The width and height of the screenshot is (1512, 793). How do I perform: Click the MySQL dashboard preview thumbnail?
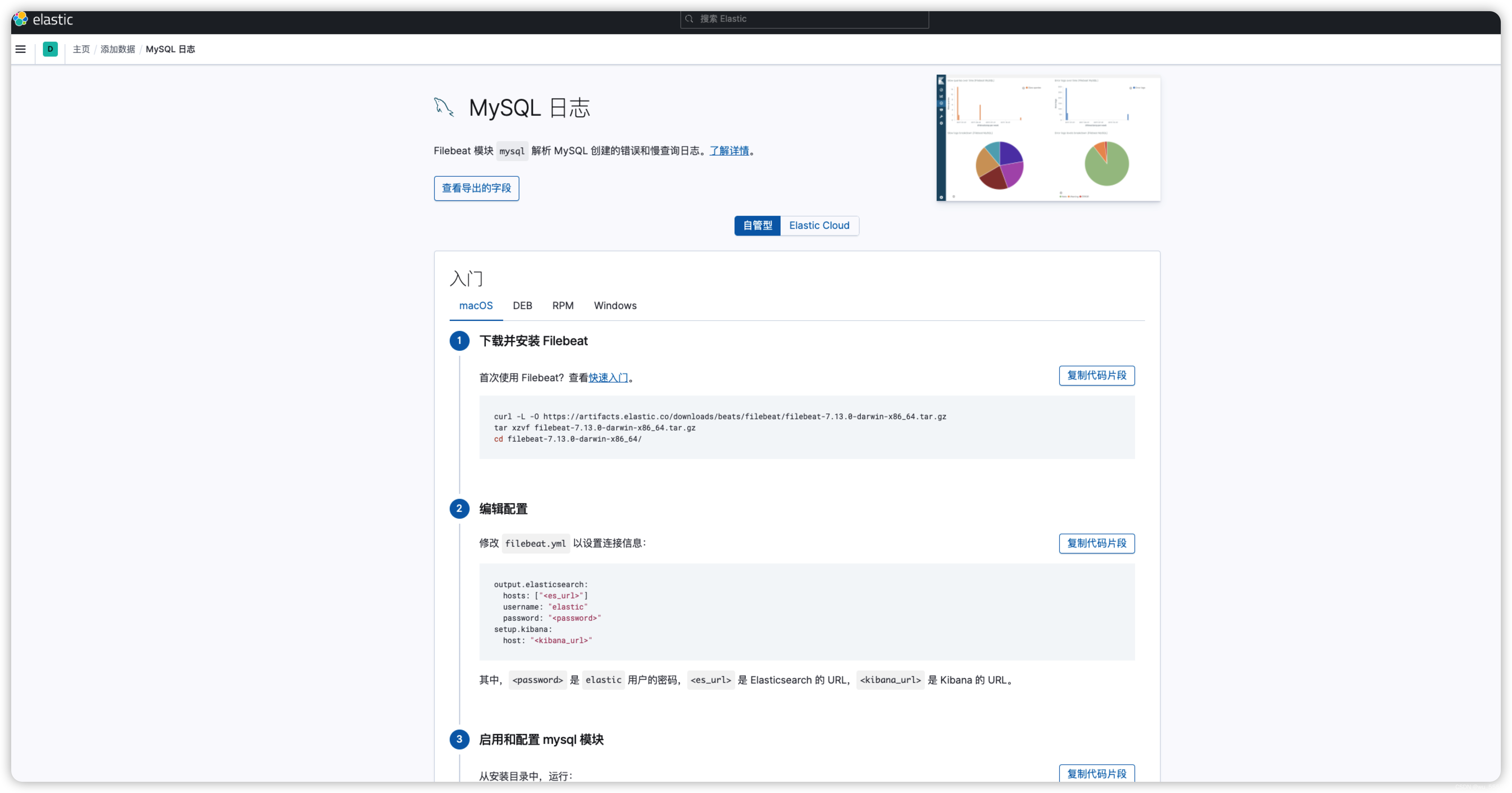click(x=1048, y=138)
